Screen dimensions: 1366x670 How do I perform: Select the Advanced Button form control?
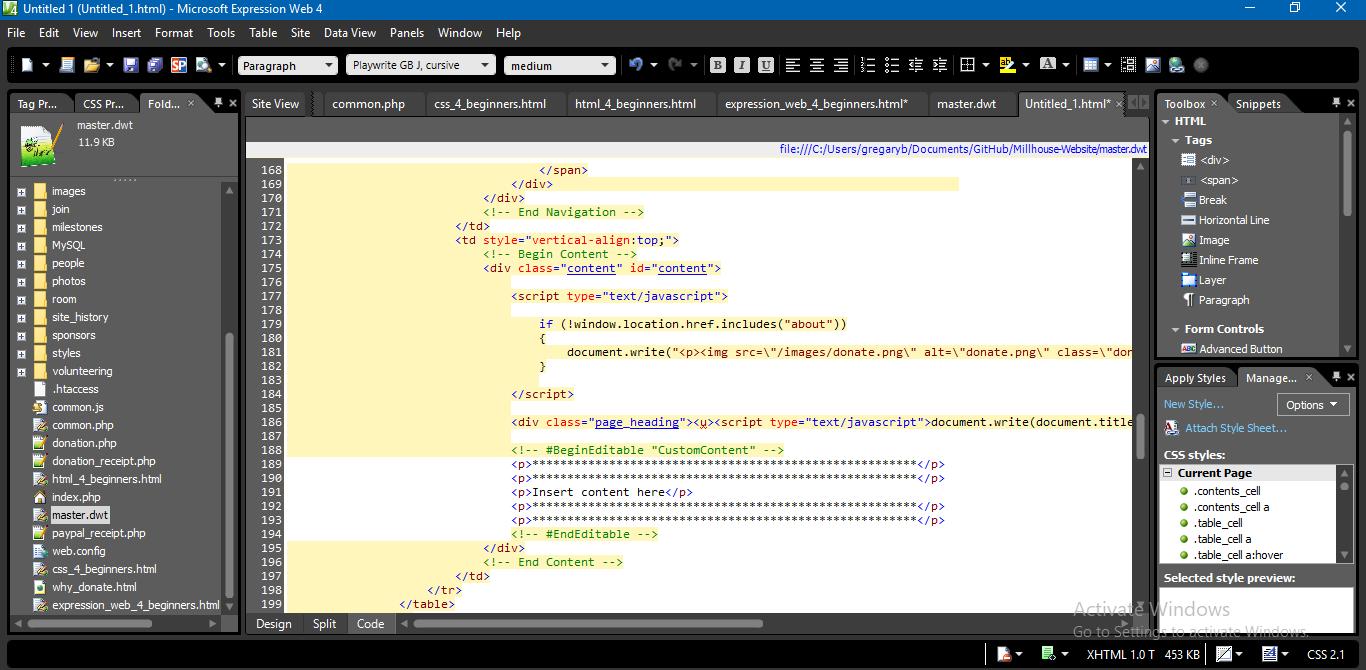click(x=1240, y=349)
